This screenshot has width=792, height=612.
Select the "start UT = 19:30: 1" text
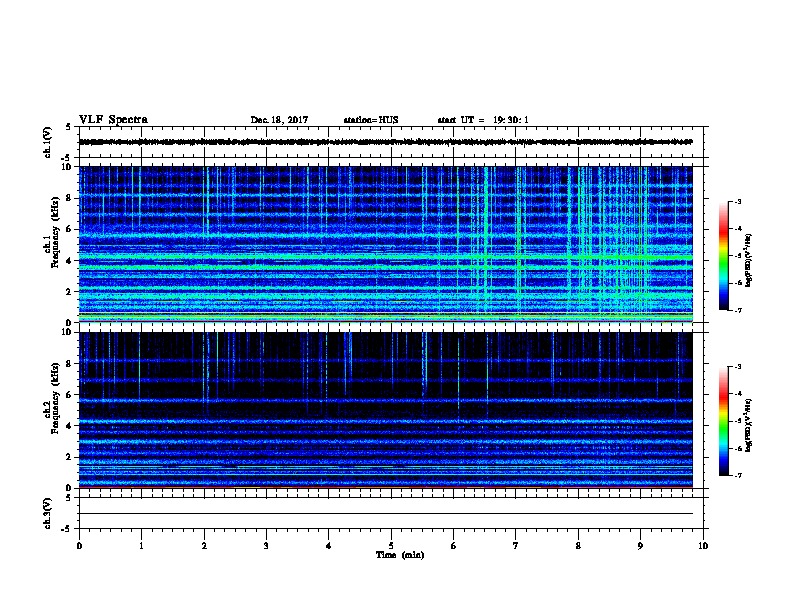coord(483,120)
